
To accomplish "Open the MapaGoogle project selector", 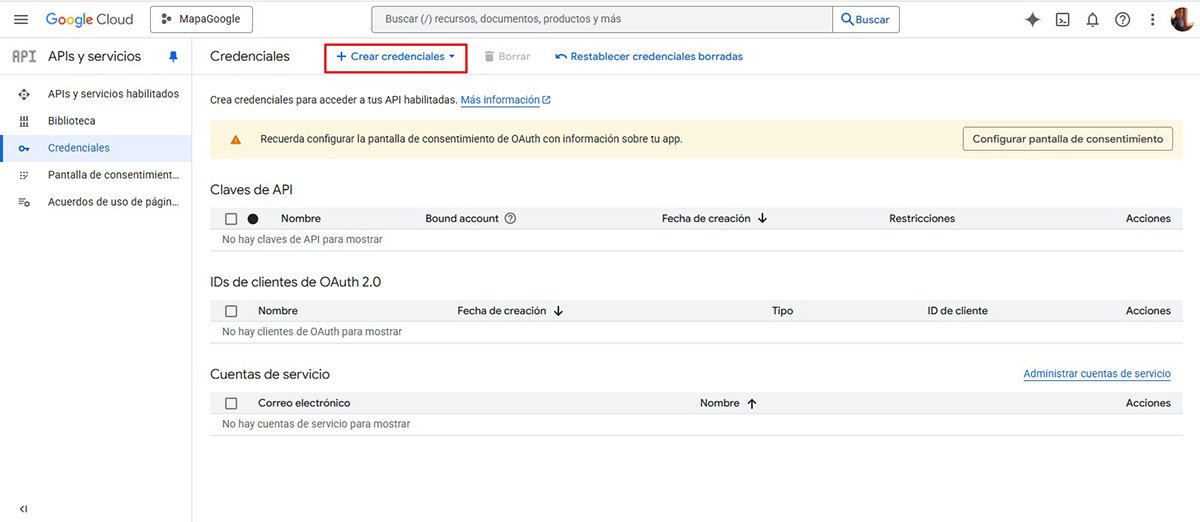I will coord(202,19).
